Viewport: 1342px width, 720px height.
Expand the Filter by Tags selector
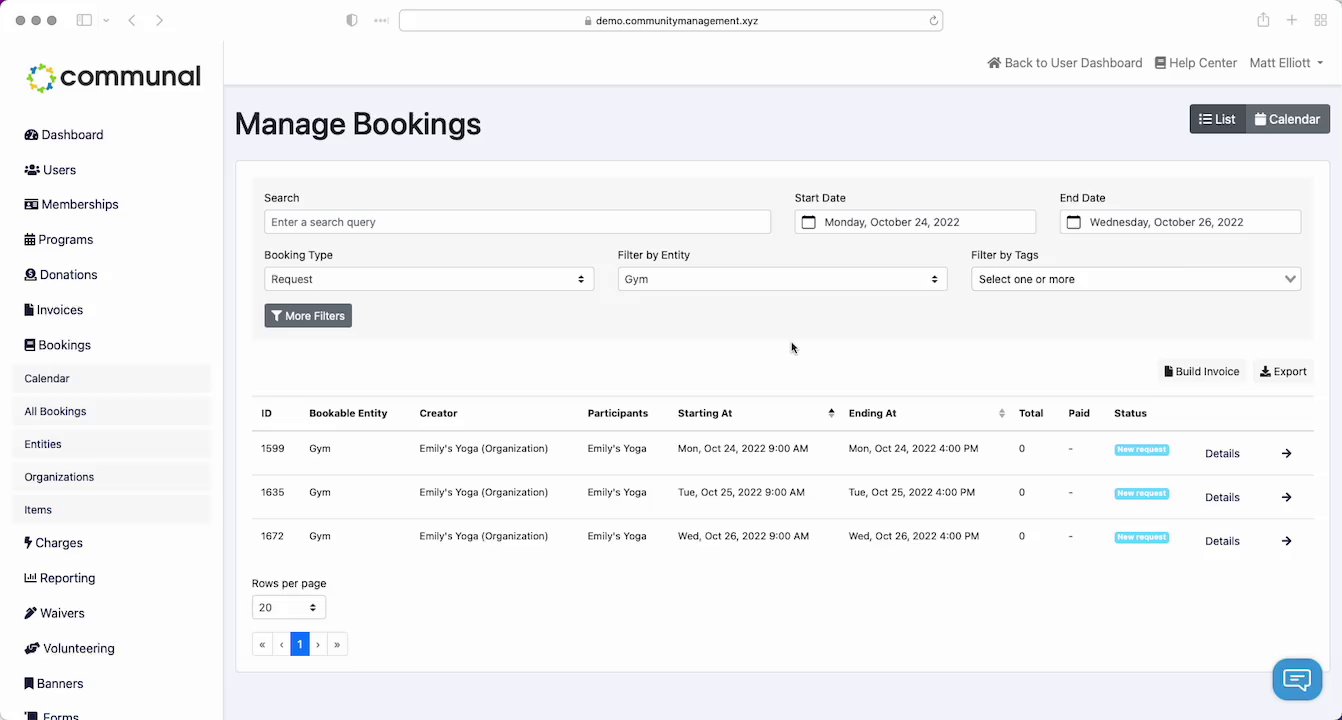click(1136, 279)
